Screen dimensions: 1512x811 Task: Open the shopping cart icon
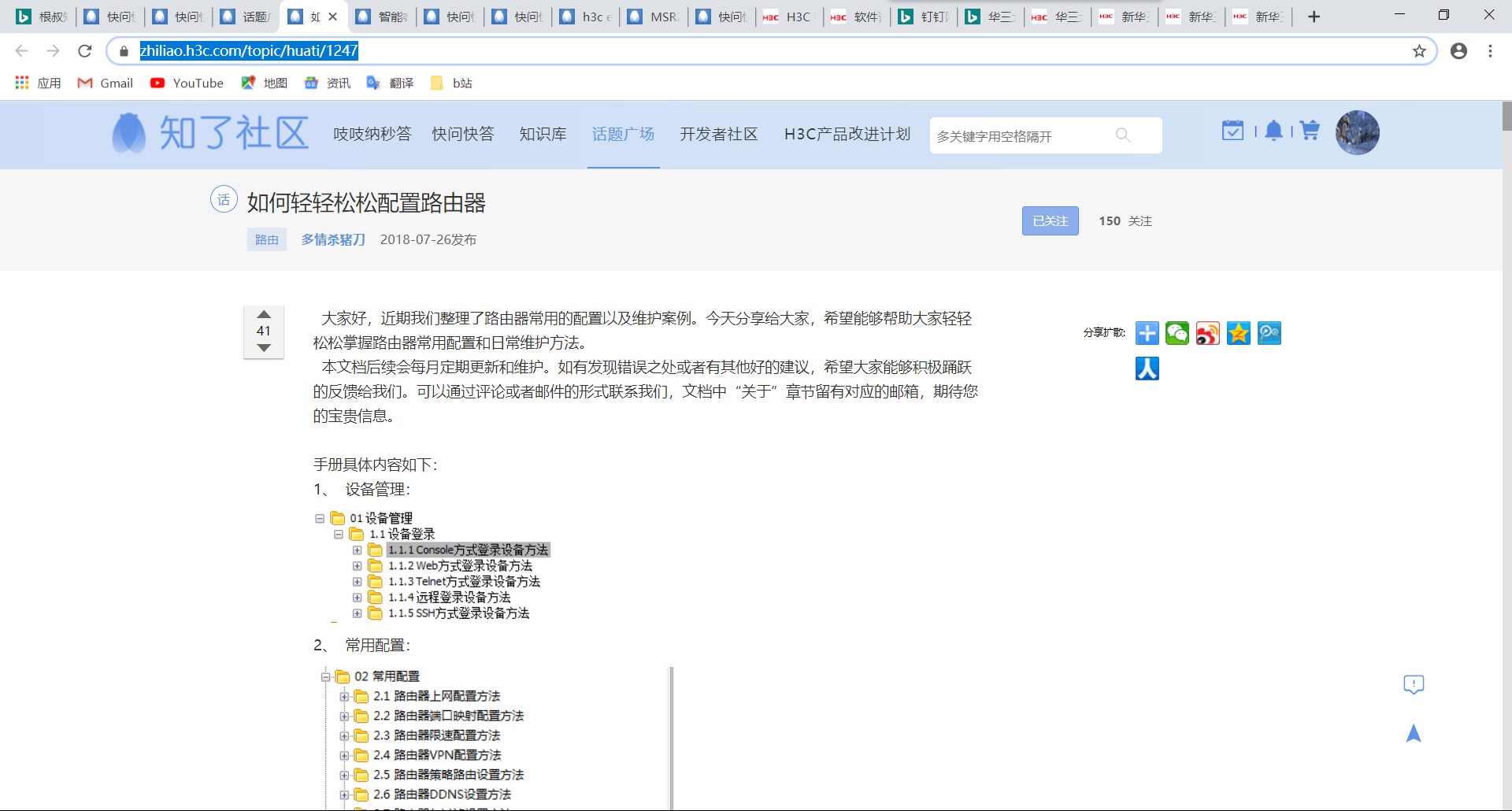1310,131
